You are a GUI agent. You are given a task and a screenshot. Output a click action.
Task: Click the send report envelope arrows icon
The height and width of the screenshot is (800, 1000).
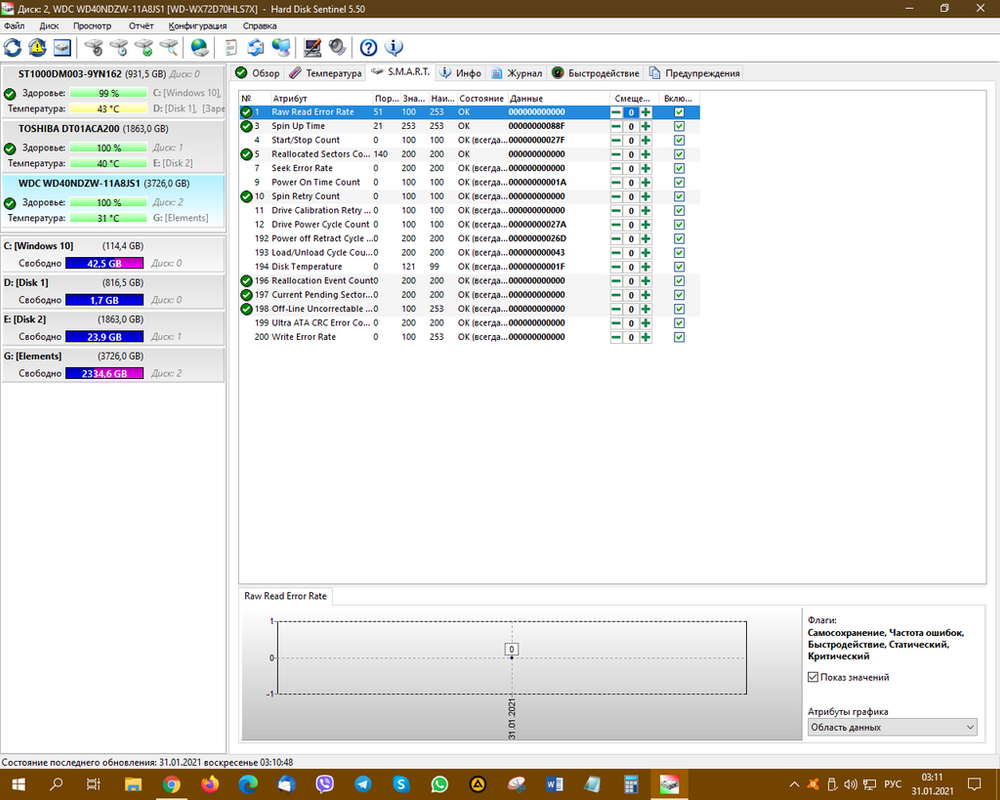pyautogui.click(x=256, y=47)
